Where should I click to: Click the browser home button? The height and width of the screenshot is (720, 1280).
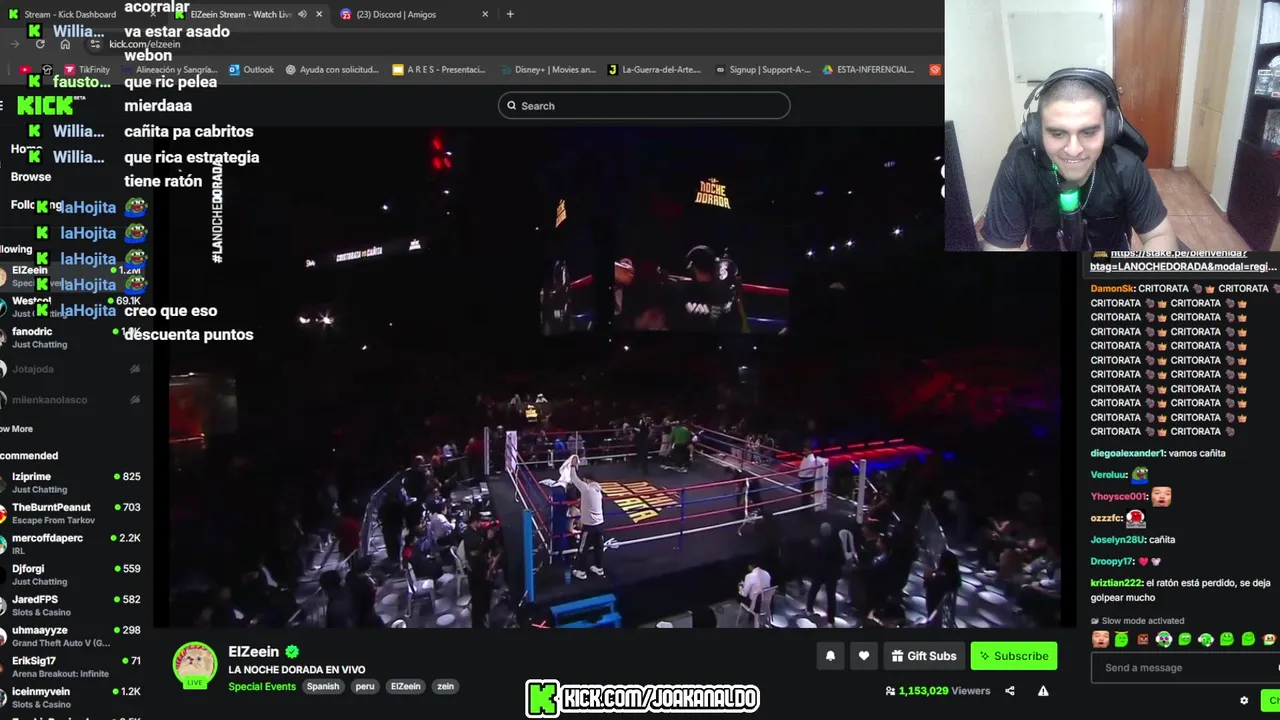pos(65,44)
